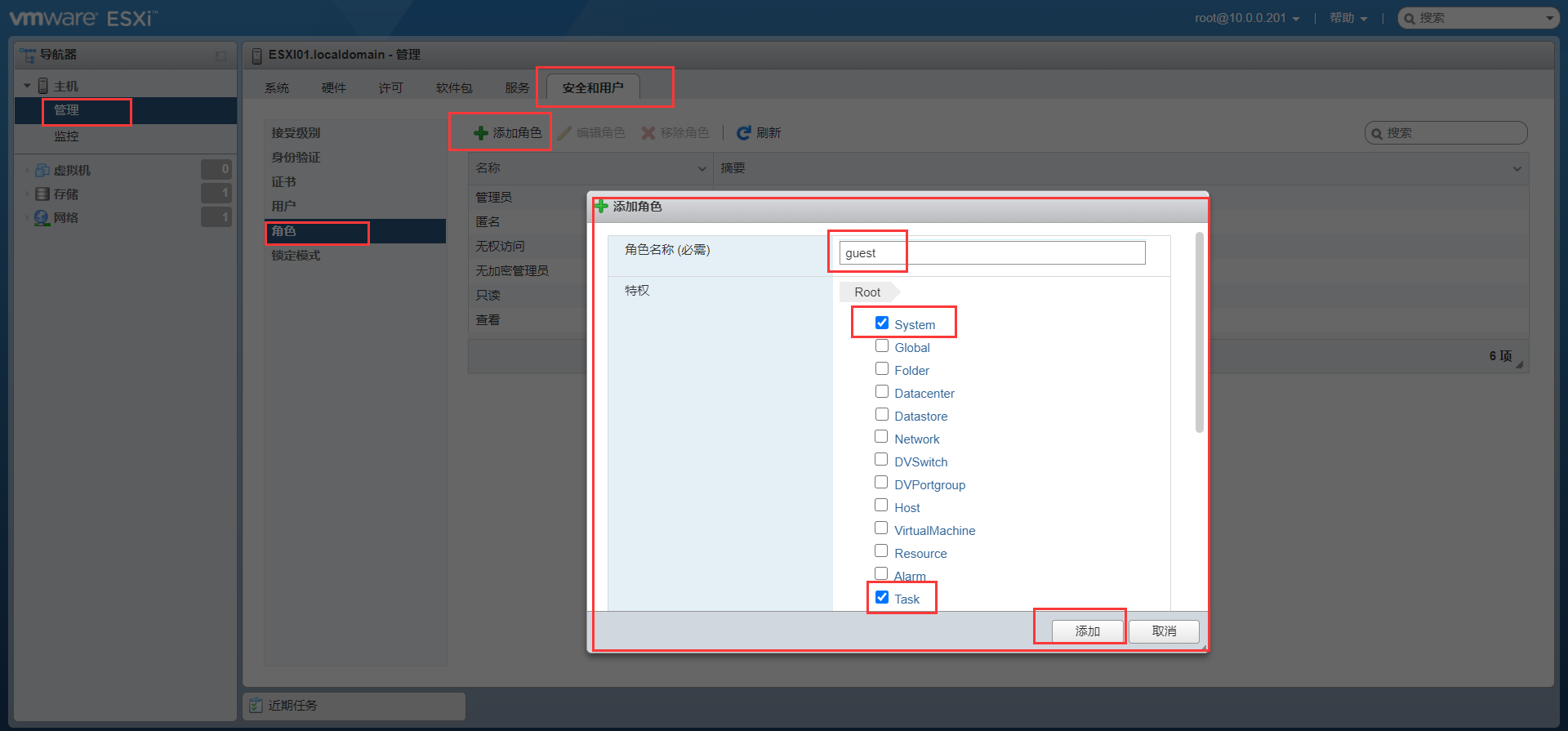Image resolution: width=1568 pixels, height=731 pixels.
Task: Click the pencil Edit Role icon
Action: point(564,133)
